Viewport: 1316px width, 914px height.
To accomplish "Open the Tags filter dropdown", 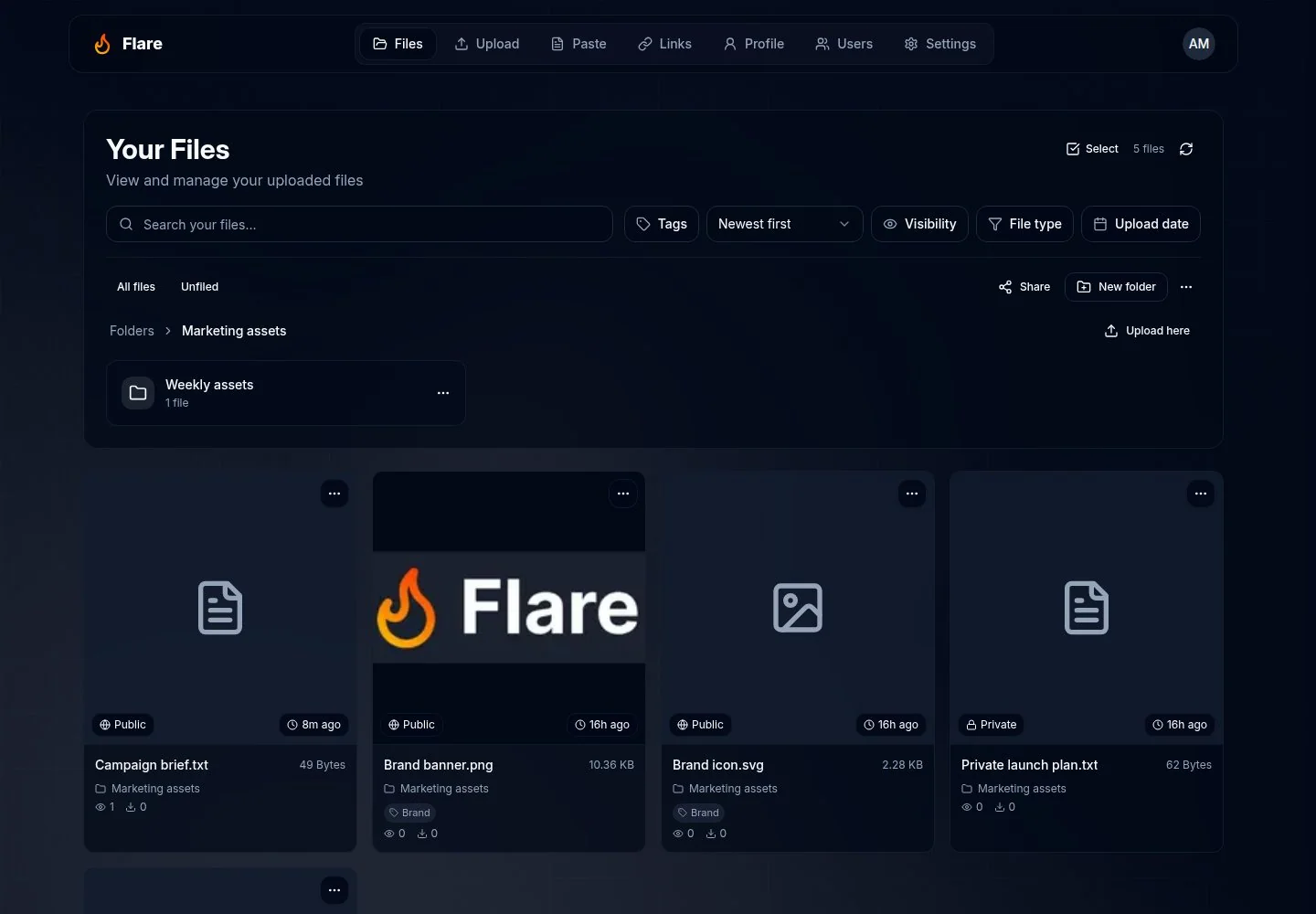I will tap(662, 224).
